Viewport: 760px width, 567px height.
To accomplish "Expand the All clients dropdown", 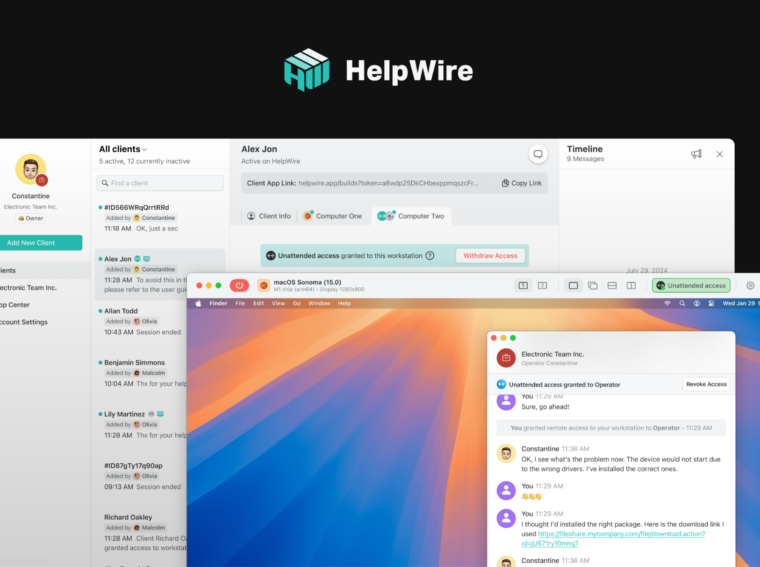I will pos(123,149).
